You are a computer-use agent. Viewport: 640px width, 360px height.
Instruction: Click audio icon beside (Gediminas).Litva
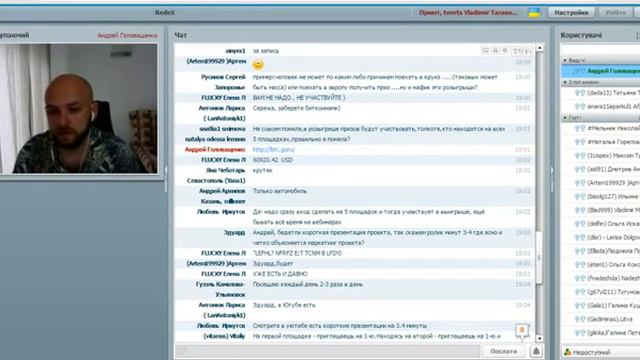coord(580,319)
